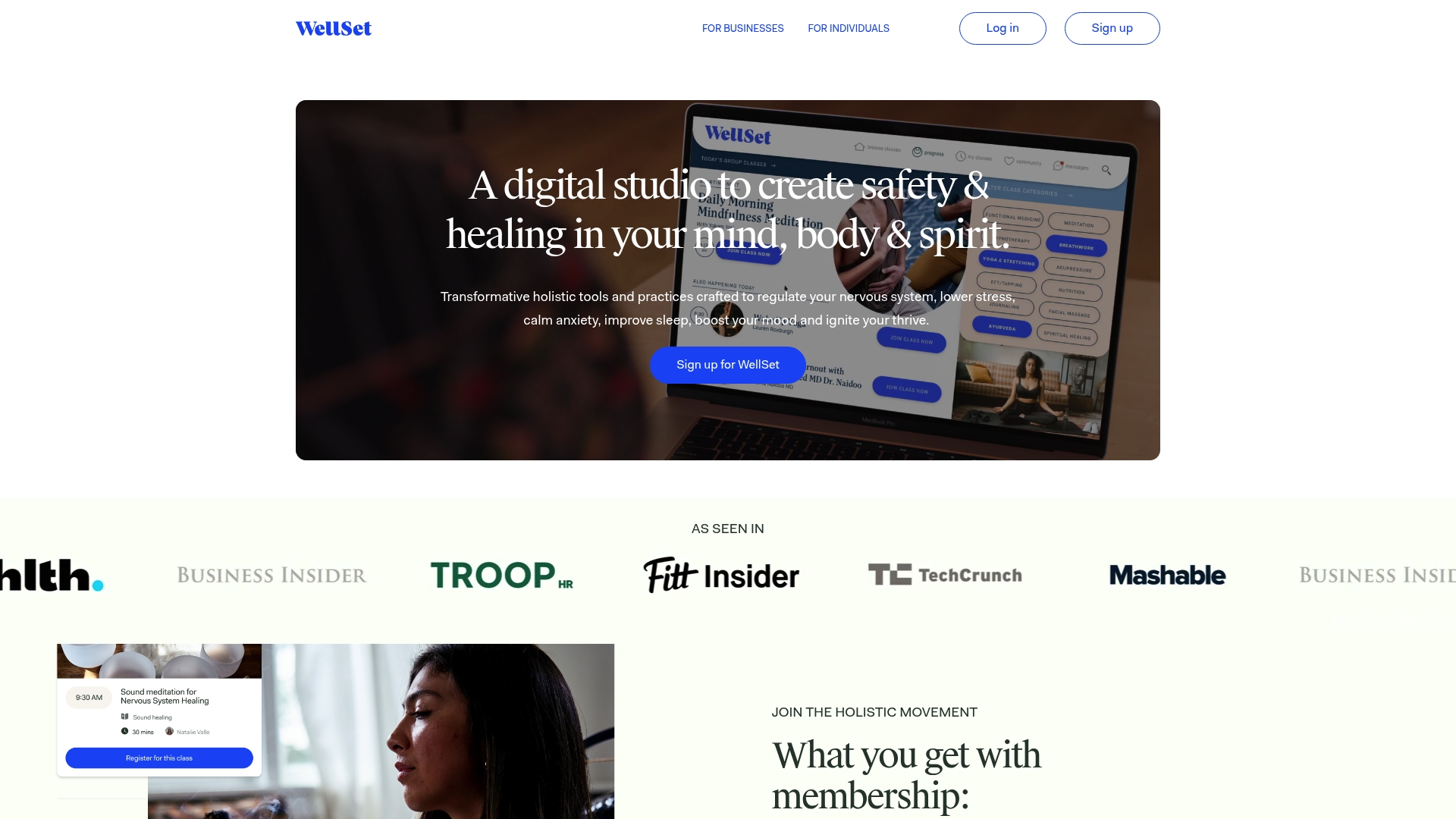The image size is (1456, 819).
Task: Click the left Business Insider logo
Action: (271, 575)
